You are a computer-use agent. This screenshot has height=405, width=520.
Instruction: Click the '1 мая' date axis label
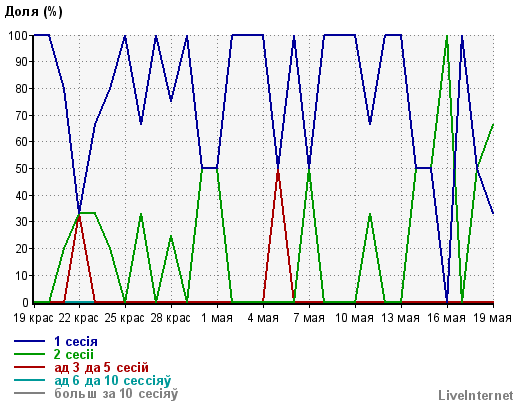pos(217,318)
